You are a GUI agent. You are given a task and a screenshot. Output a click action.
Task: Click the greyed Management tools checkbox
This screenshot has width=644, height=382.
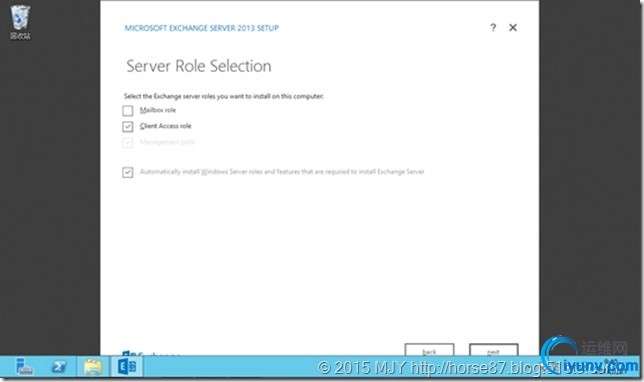pos(128,142)
